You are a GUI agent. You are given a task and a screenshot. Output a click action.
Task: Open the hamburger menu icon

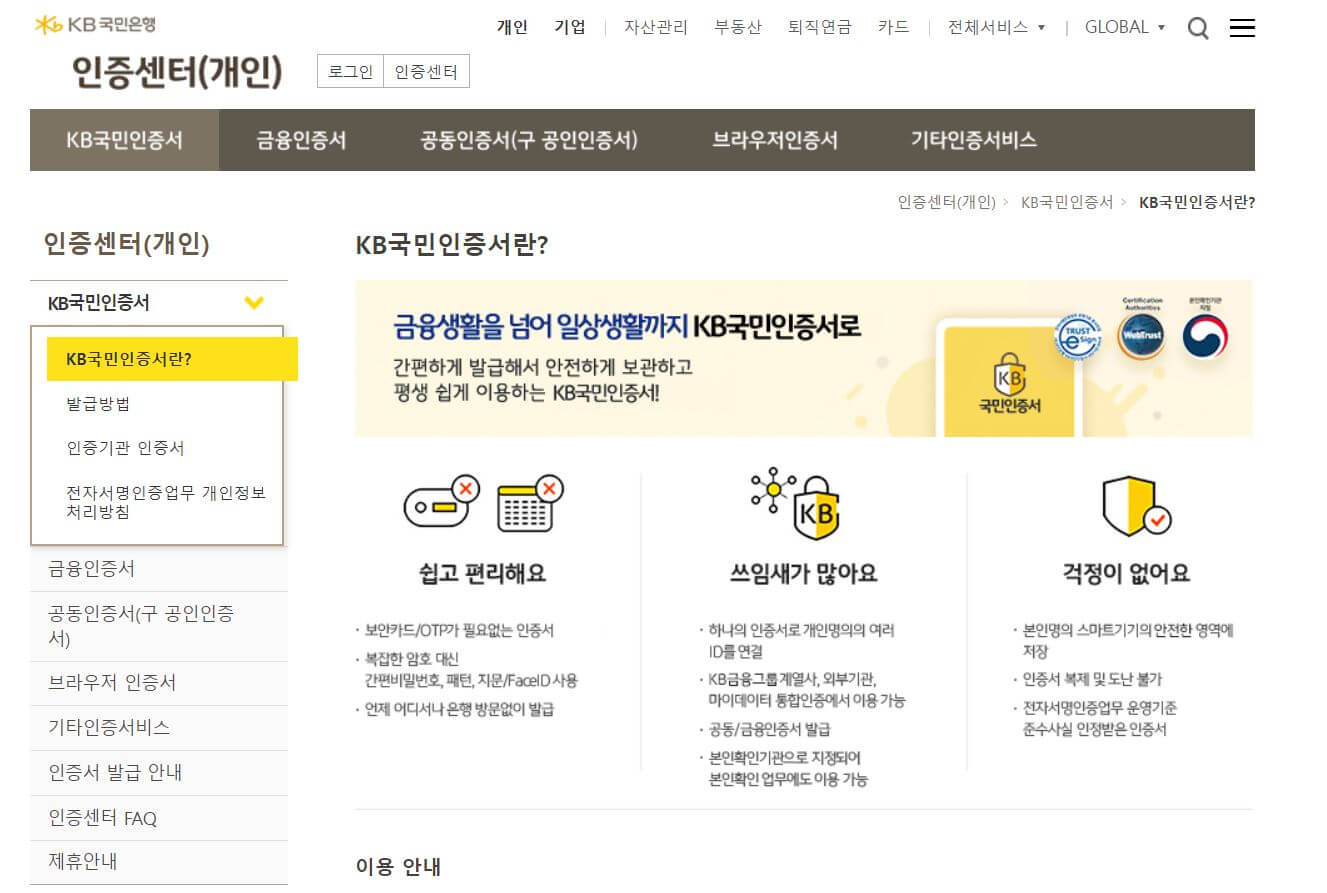coord(1242,28)
